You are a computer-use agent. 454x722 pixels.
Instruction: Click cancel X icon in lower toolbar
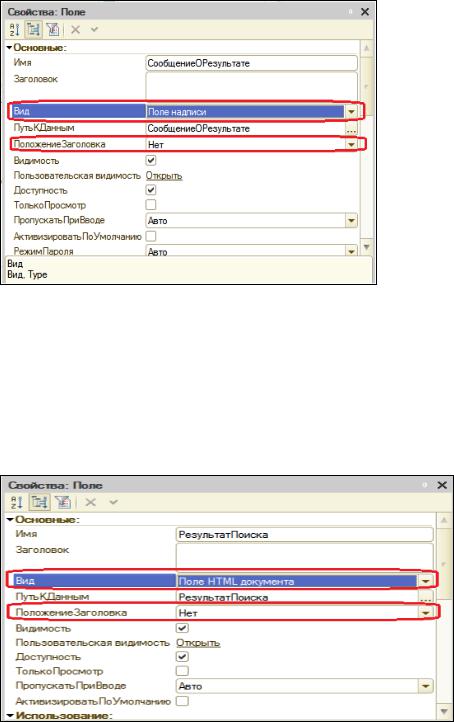coord(90,502)
